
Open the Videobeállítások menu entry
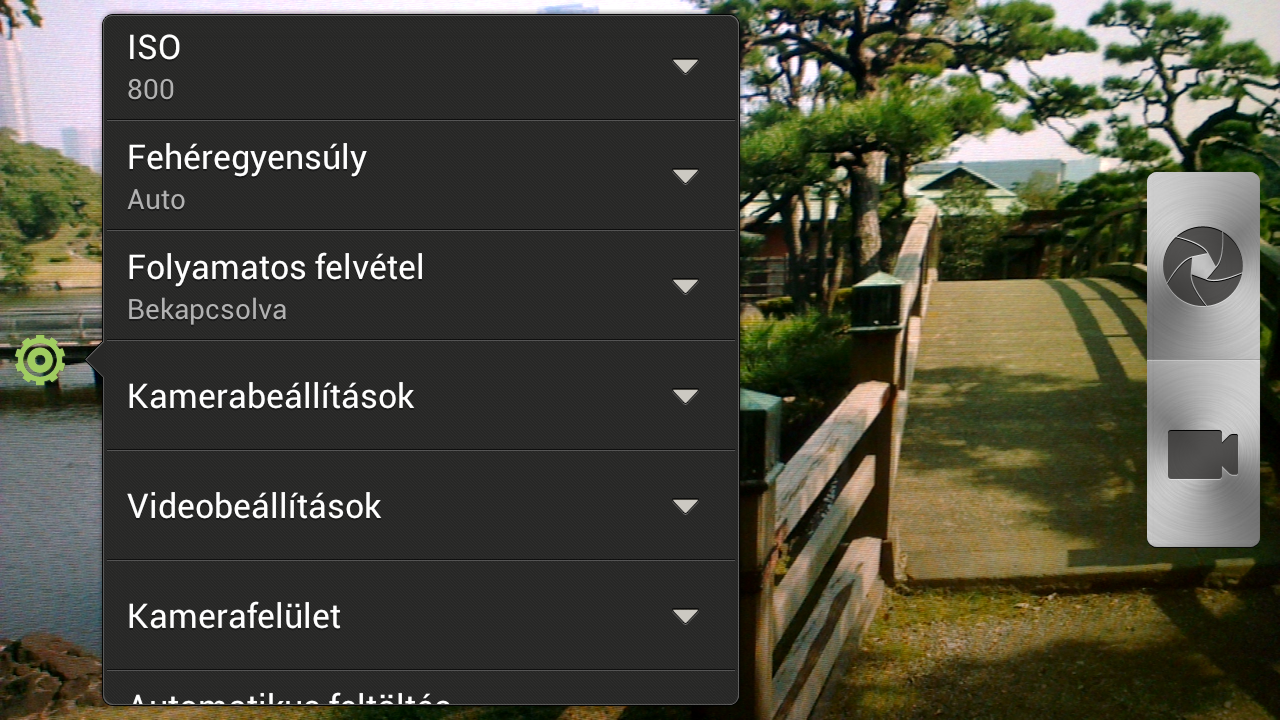click(x=421, y=506)
